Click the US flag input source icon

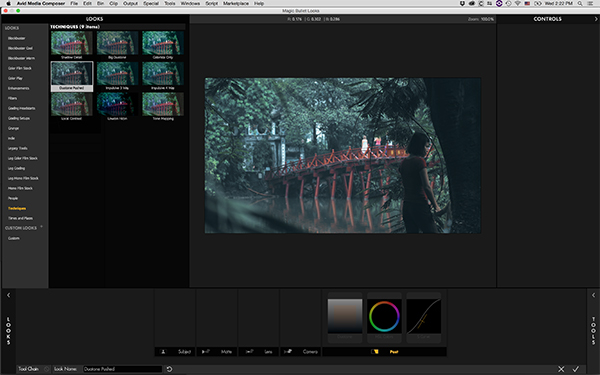pos(527,3)
